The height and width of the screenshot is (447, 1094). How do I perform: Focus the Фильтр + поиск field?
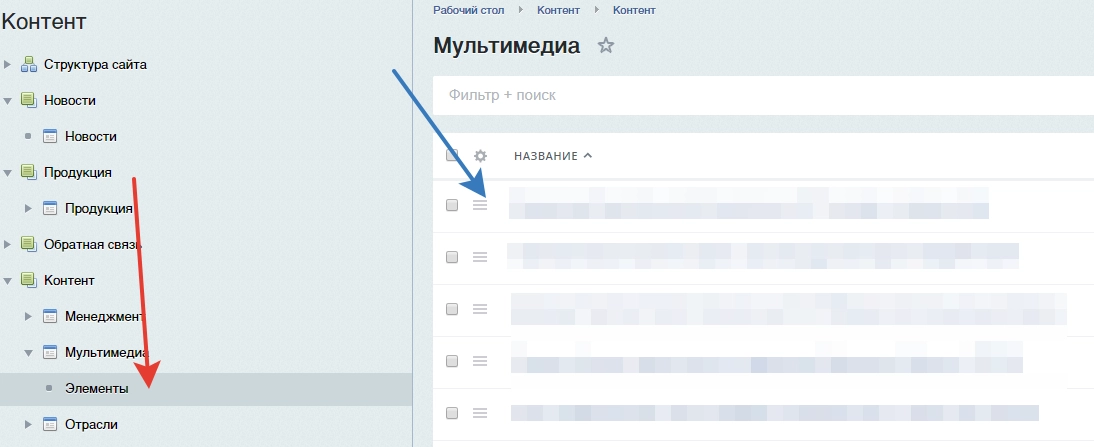click(x=763, y=95)
